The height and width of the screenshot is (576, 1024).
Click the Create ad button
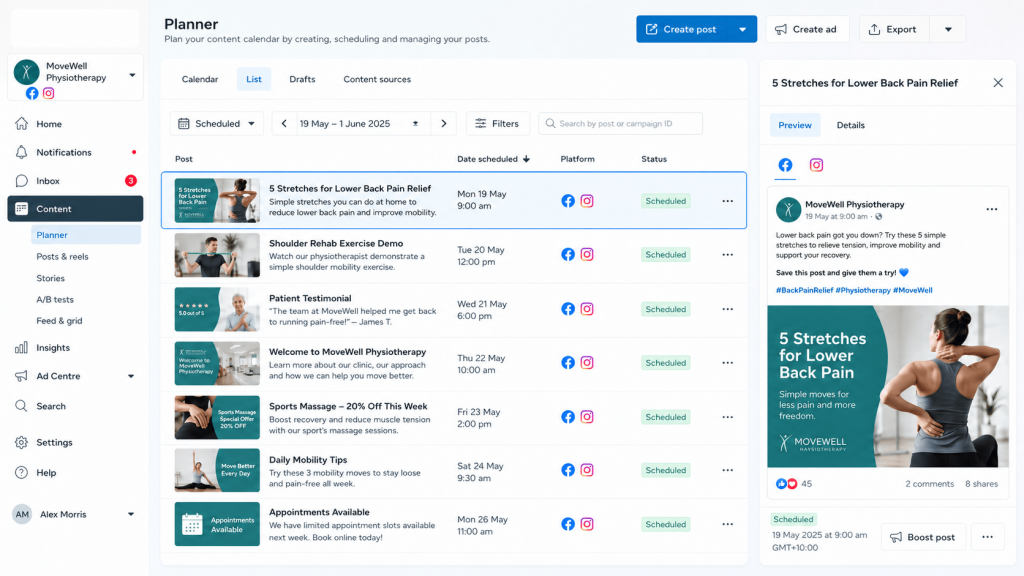click(807, 29)
